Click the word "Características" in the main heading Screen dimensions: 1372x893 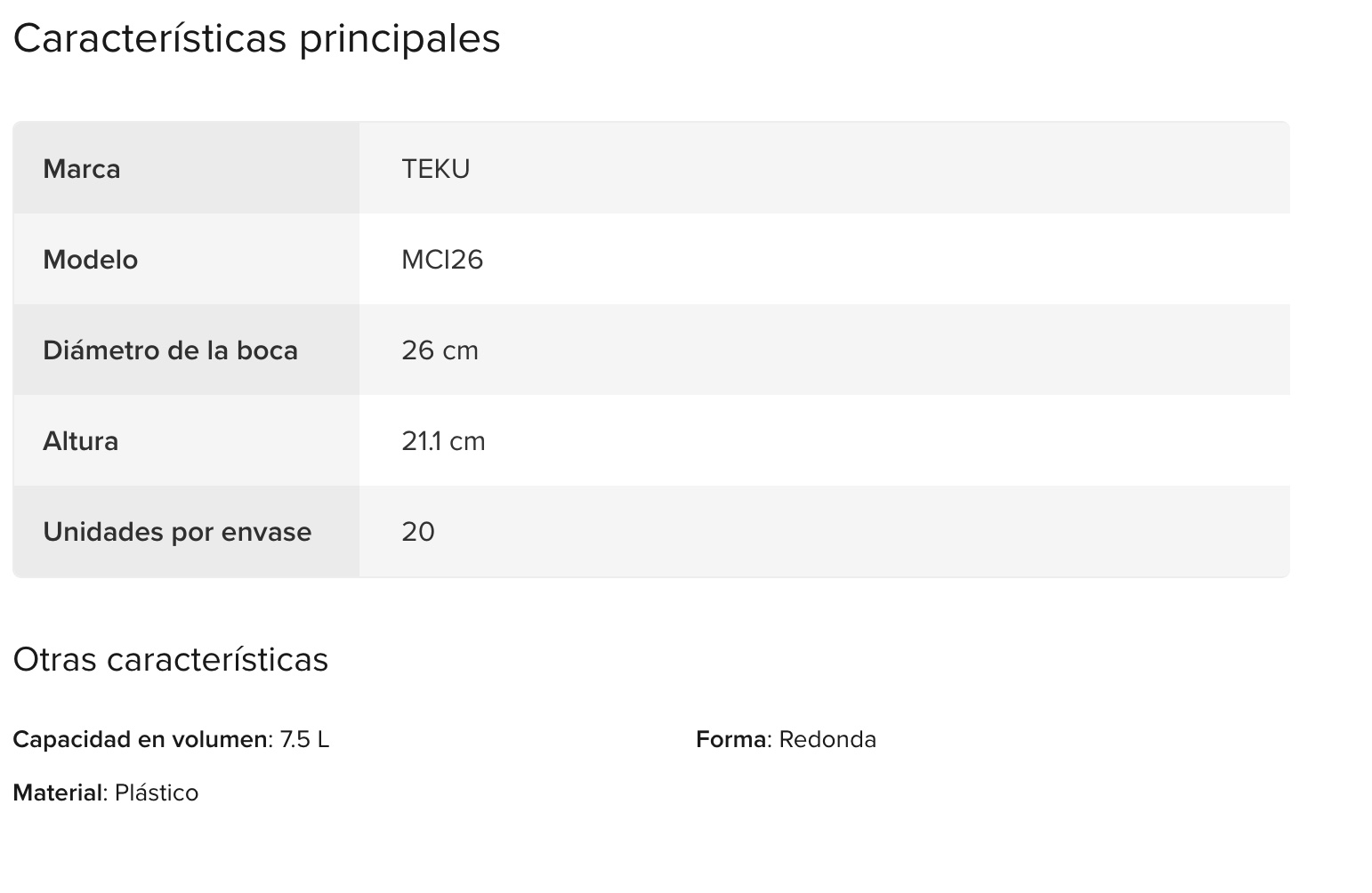149,38
